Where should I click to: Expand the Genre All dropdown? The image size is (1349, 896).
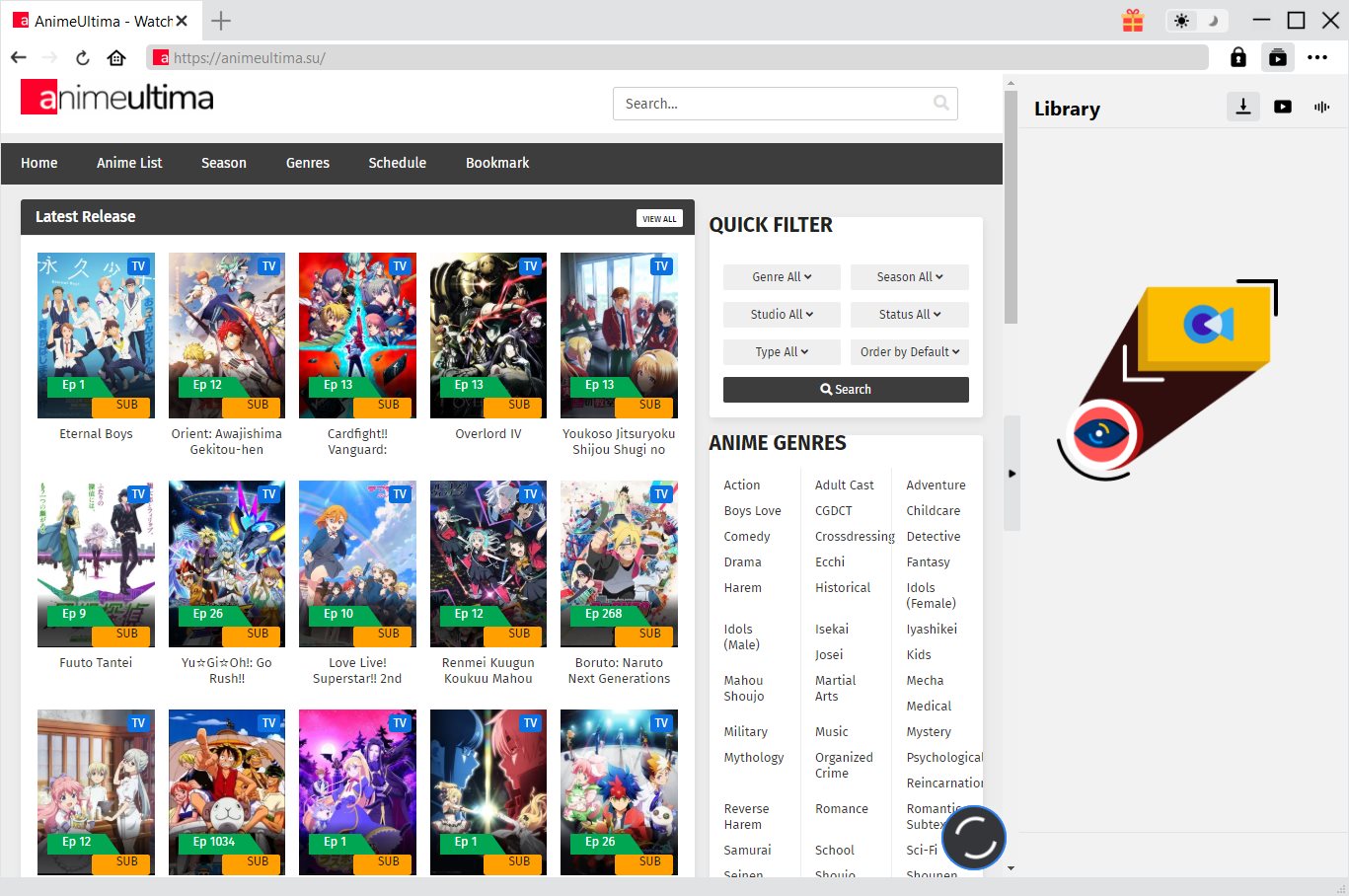pos(782,277)
